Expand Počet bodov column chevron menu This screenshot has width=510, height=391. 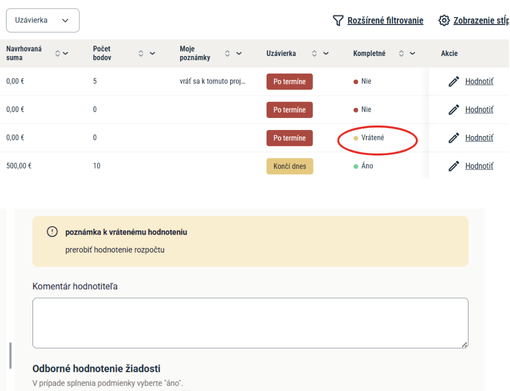tap(152, 53)
